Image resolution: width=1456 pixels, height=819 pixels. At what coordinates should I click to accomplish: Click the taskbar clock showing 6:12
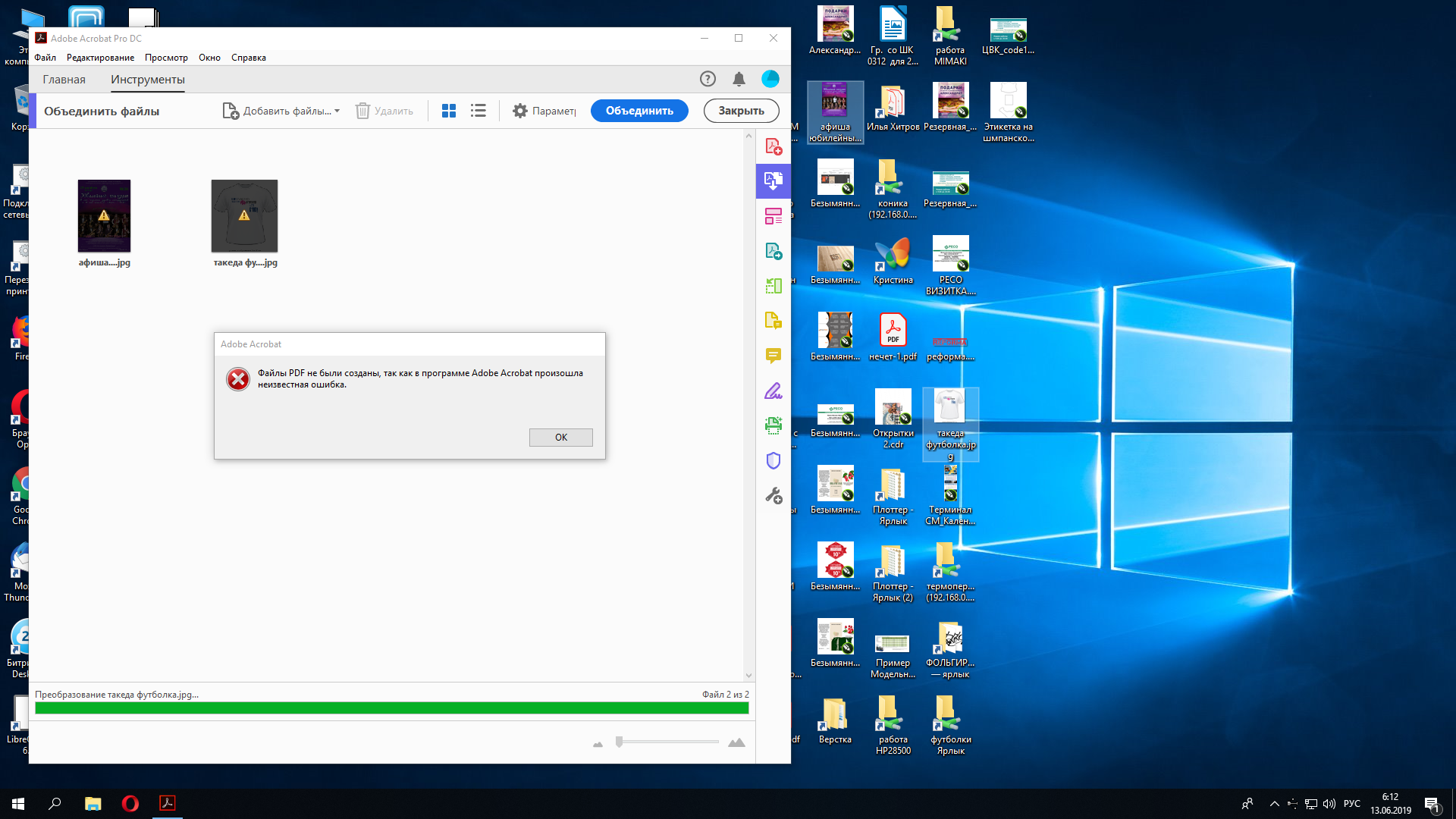pyautogui.click(x=1390, y=804)
